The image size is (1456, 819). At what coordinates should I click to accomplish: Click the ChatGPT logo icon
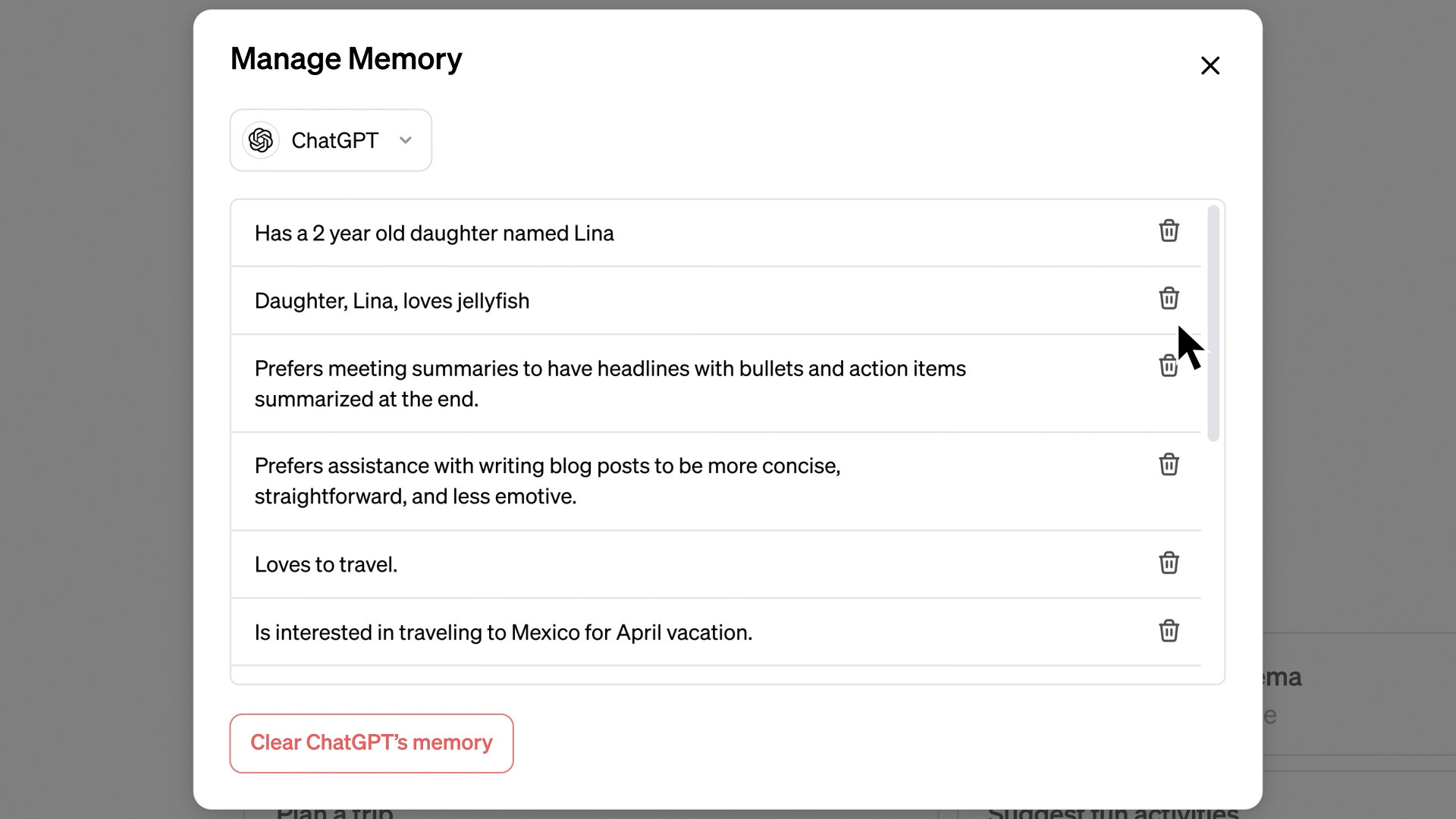pos(261,140)
